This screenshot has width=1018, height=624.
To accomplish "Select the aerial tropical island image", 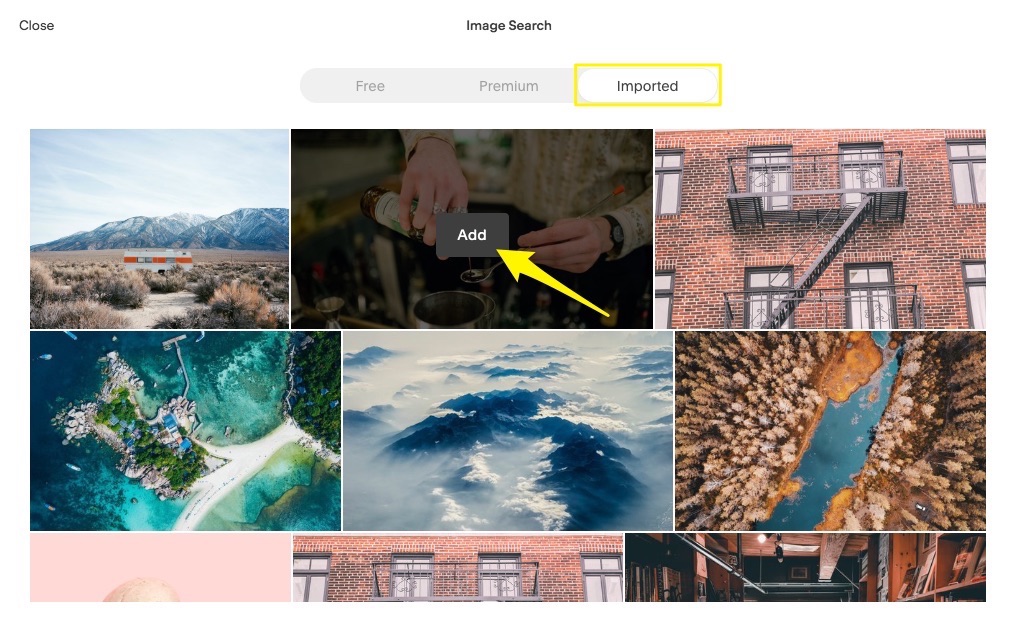I will pos(185,430).
